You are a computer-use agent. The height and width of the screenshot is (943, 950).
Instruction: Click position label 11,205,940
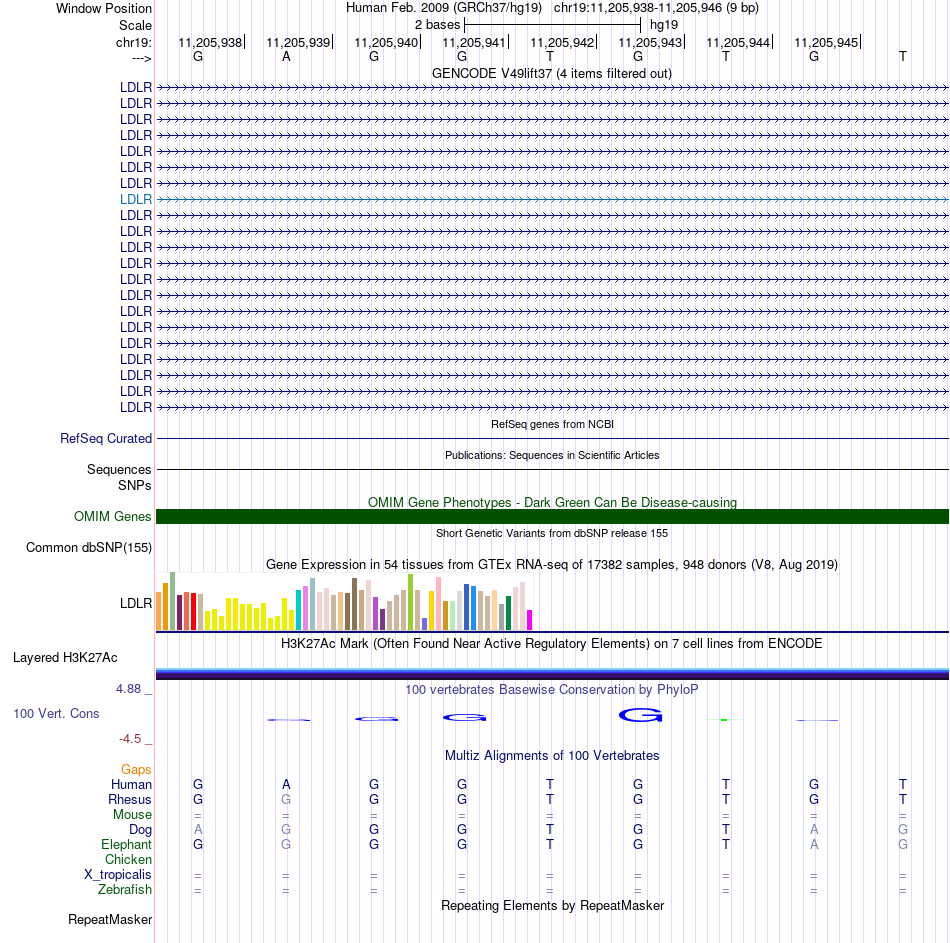click(x=386, y=42)
